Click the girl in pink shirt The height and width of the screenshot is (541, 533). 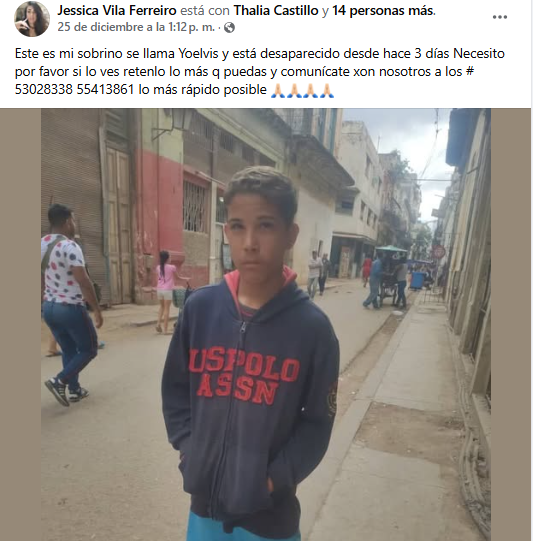coord(165,292)
